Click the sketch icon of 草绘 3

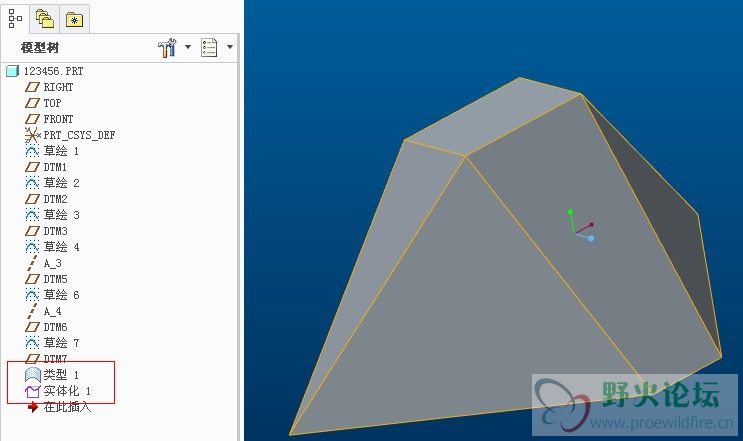[x=32, y=215]
